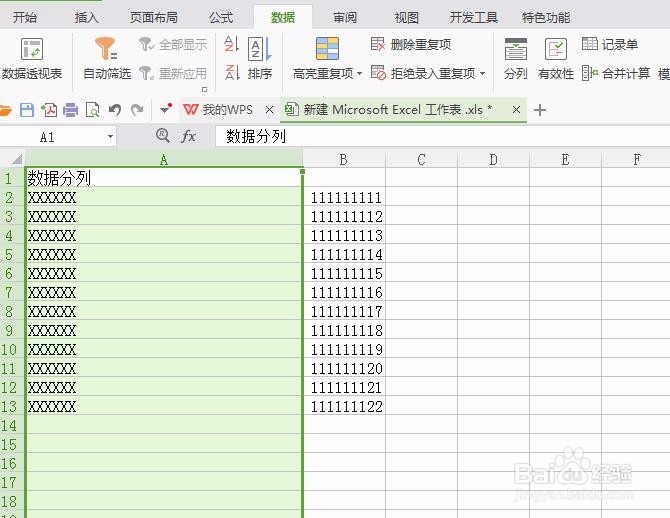This screenshot has width=670, height=518.
Task: Select cell B7 with 111111116
Action: [x=344, y=292]
